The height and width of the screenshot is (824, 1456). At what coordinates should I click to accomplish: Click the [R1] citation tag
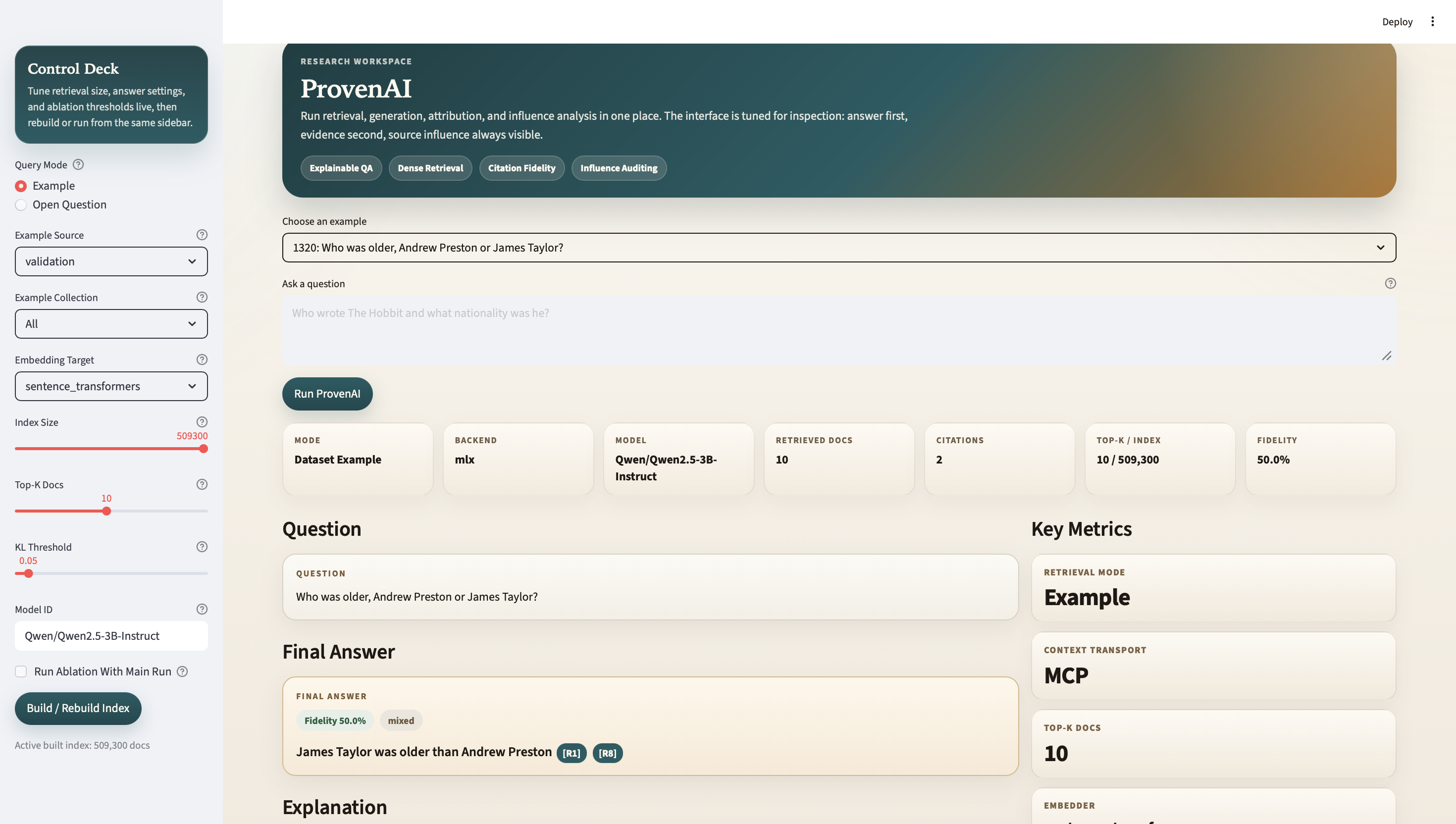(x=572, y=753)
